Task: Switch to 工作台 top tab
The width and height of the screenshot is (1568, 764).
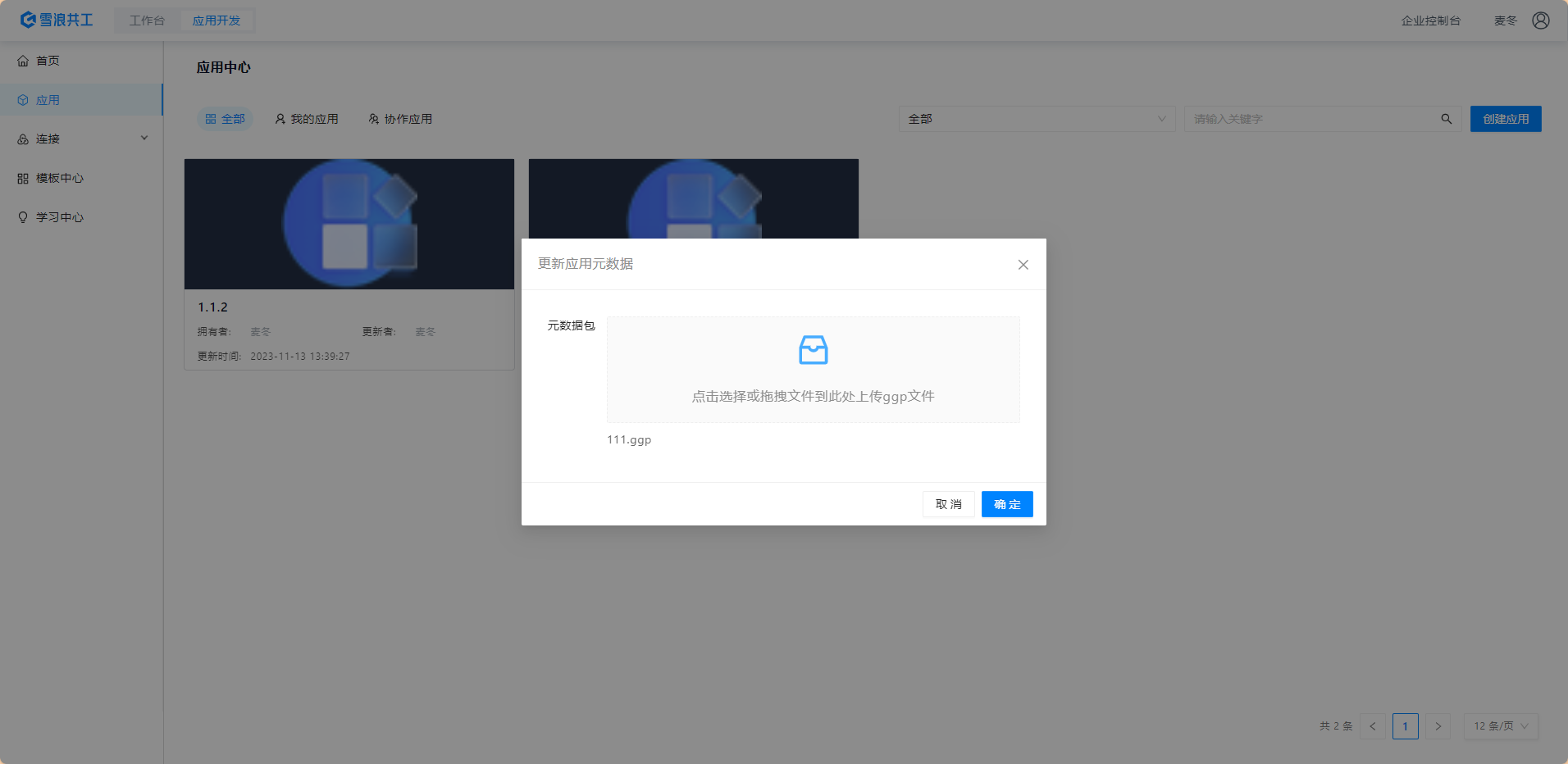Action: (147, 20)
